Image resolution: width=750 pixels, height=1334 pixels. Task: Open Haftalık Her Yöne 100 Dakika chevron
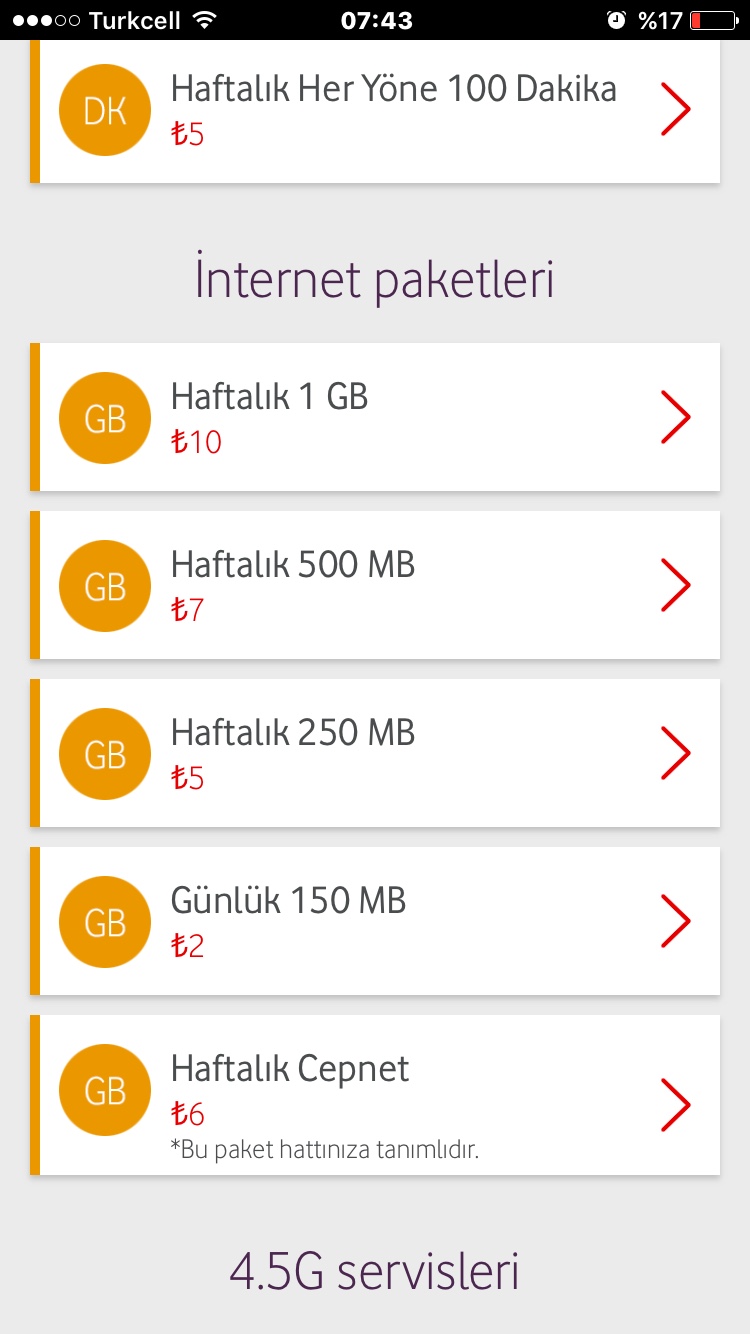(676, 109)
